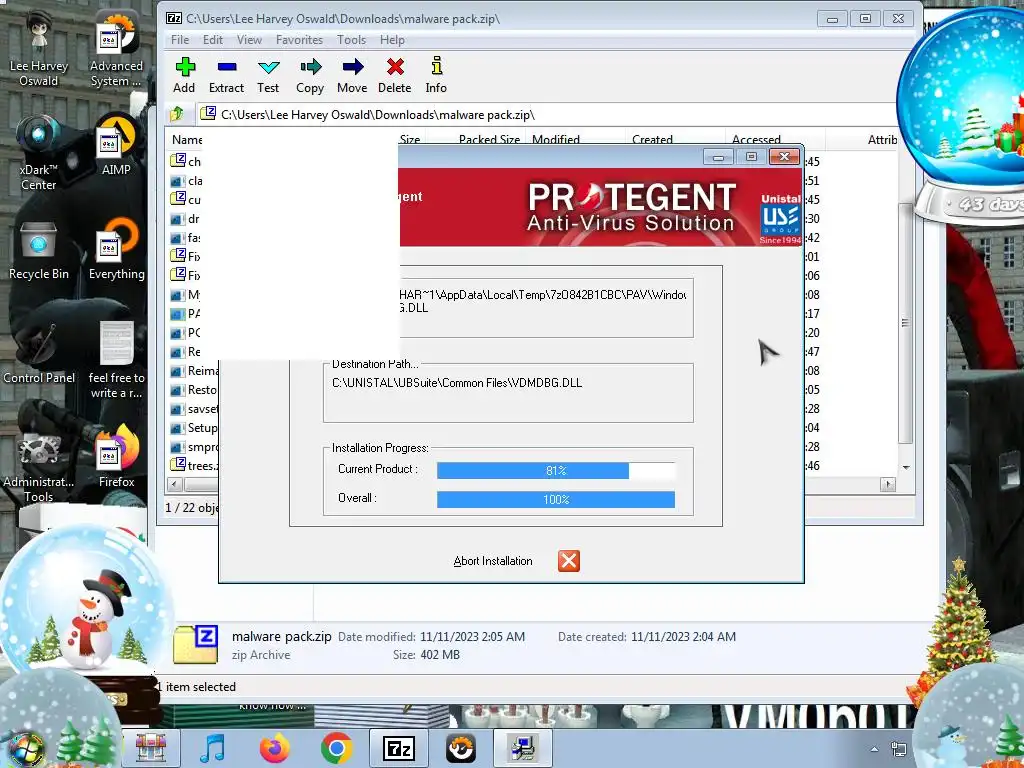Click the Extract toolbar icon

coord(227,76)
